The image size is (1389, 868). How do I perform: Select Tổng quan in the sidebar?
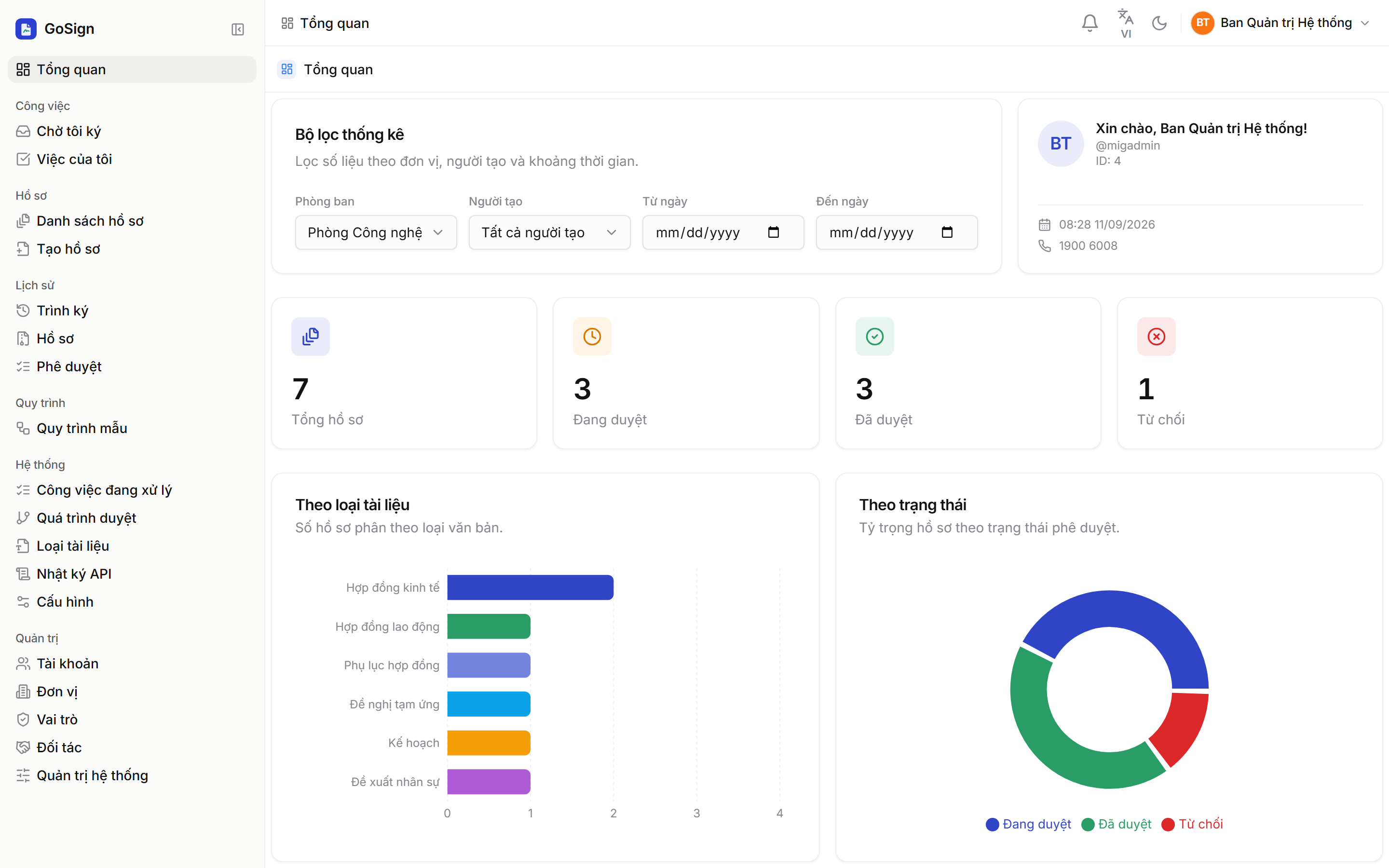tap(132, 69)
